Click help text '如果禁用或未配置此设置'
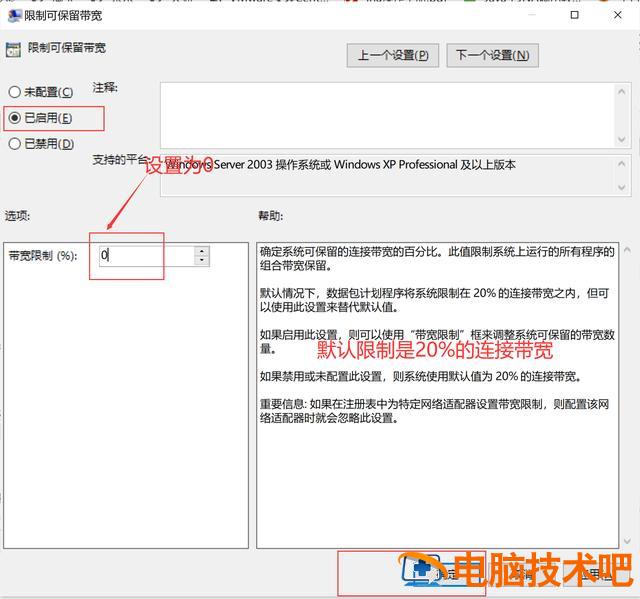 click(322, 376)
